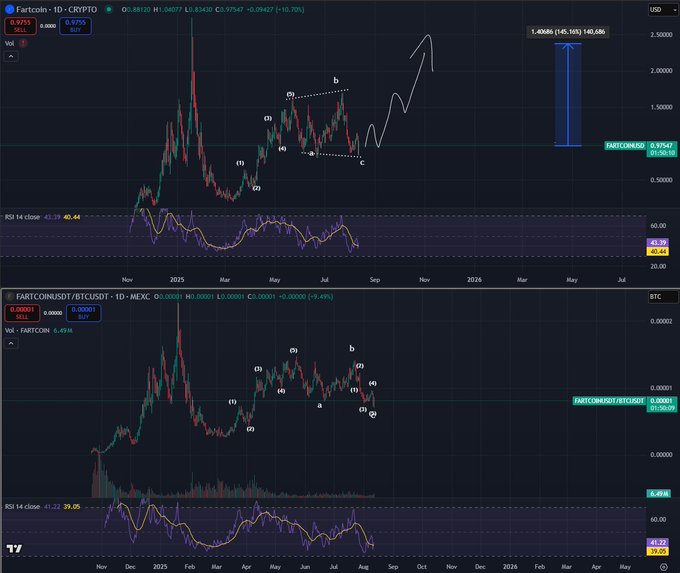Click the green market status dot
680x573 pixels.
click(109, 9)
